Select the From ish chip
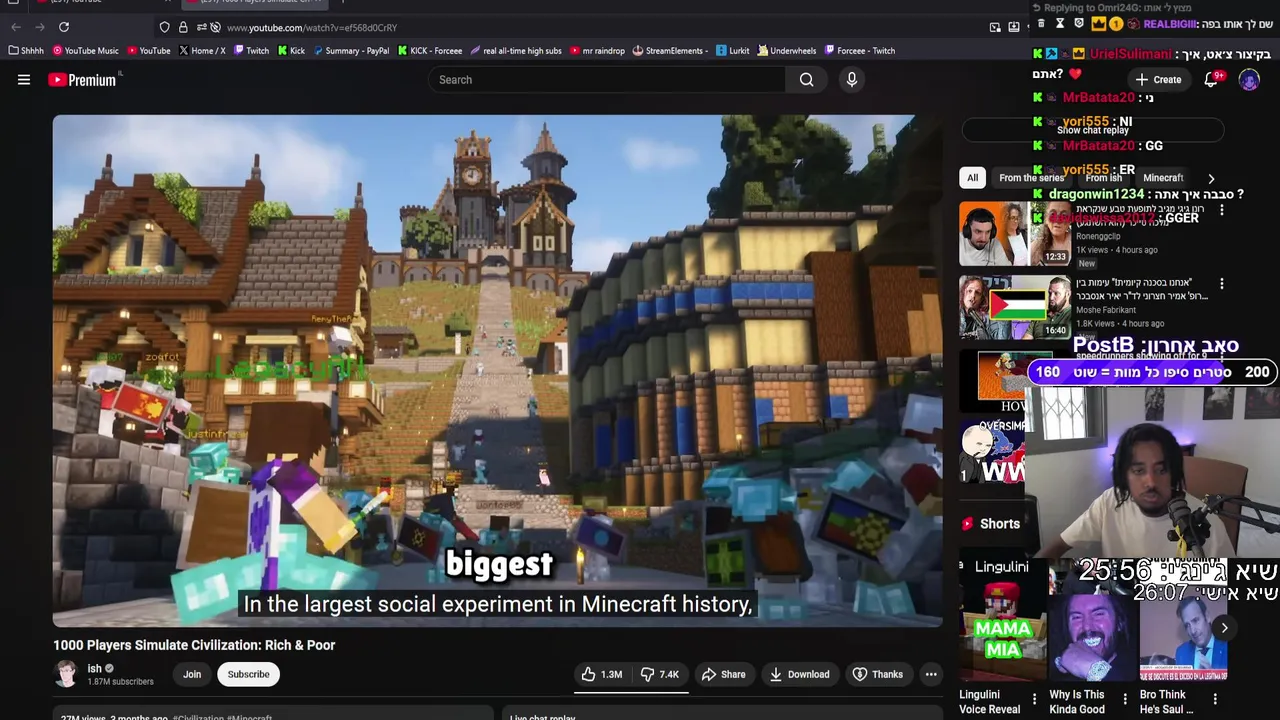 (x=1104, y=178)
